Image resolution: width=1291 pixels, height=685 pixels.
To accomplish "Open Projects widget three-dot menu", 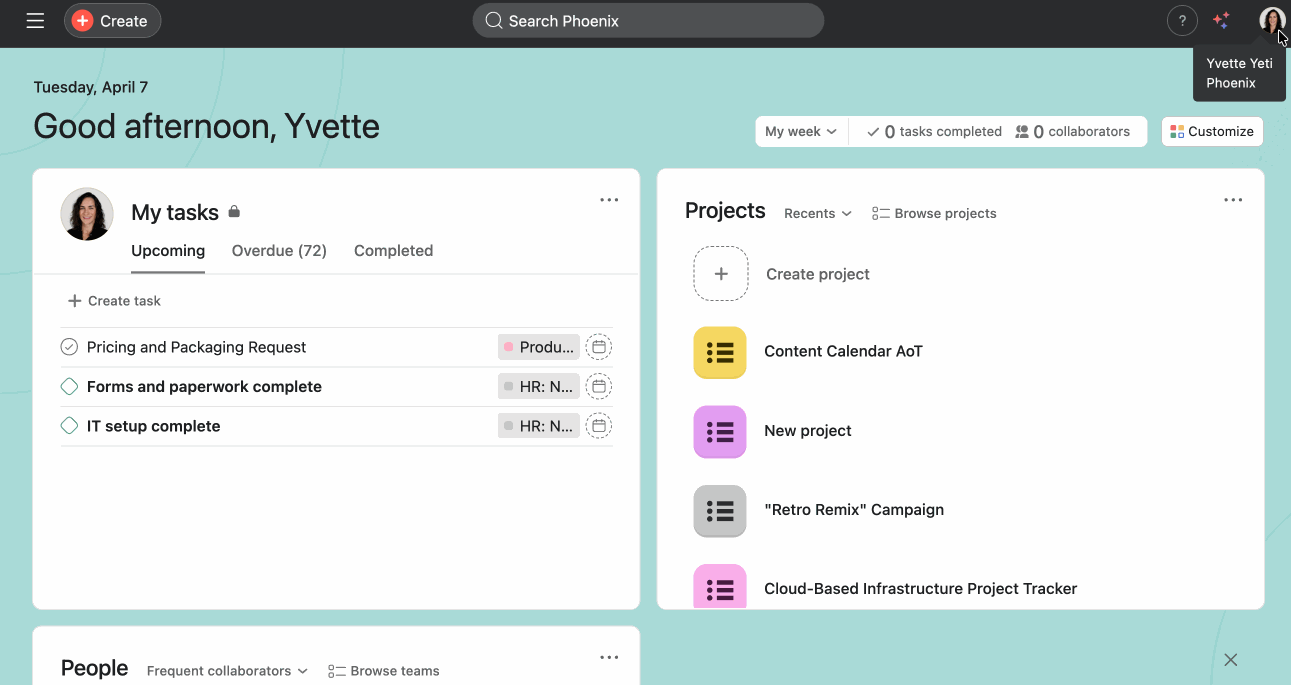I will (1233, 200).
